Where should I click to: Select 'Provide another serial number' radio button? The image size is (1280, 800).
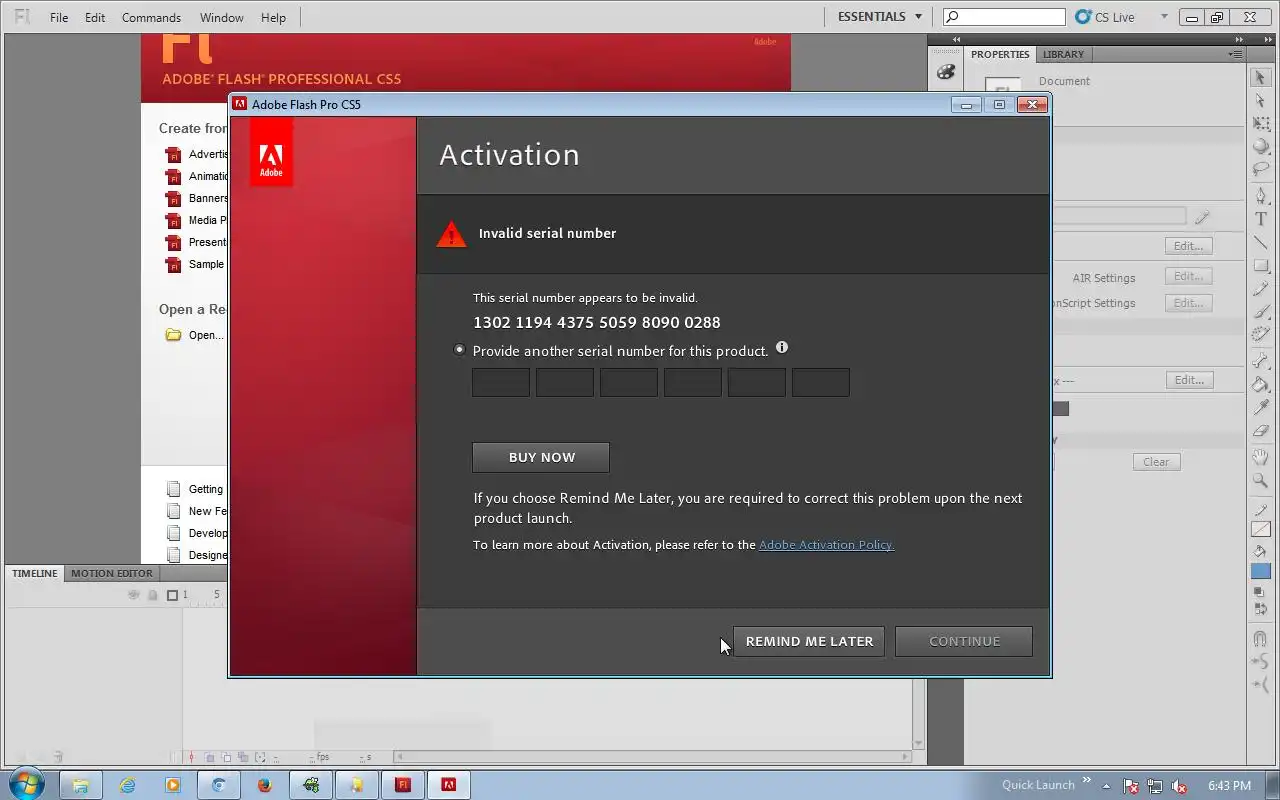click(460, 350)
